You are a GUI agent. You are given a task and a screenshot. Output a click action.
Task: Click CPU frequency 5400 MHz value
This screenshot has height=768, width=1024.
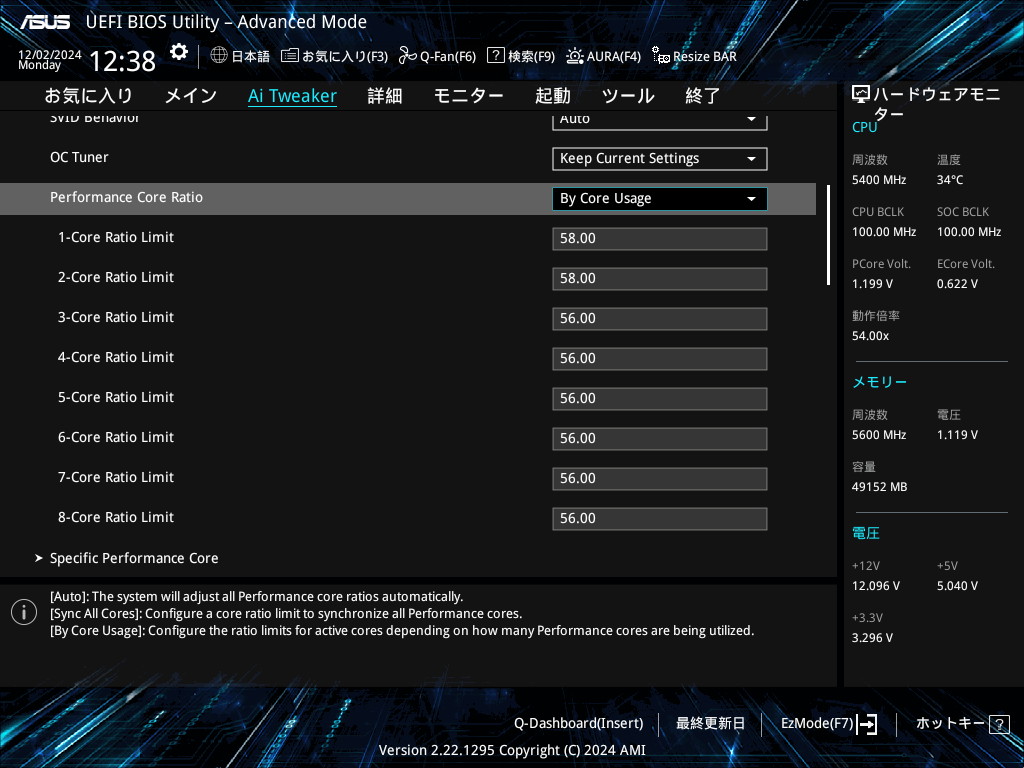[x=879, y=180]
